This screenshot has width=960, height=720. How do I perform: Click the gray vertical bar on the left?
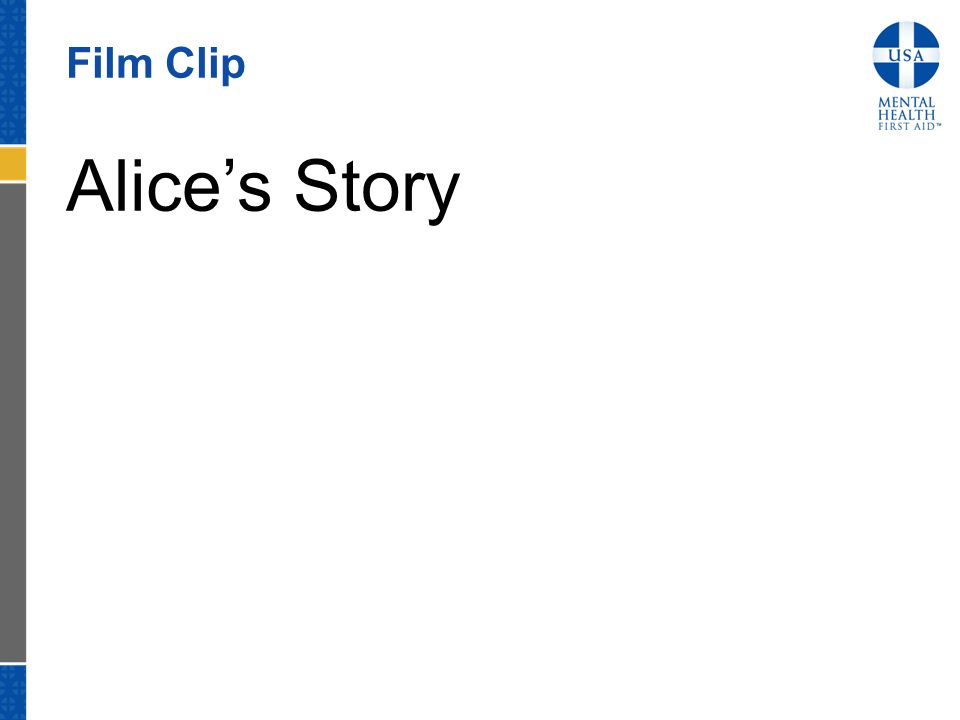tap(13, 422)
